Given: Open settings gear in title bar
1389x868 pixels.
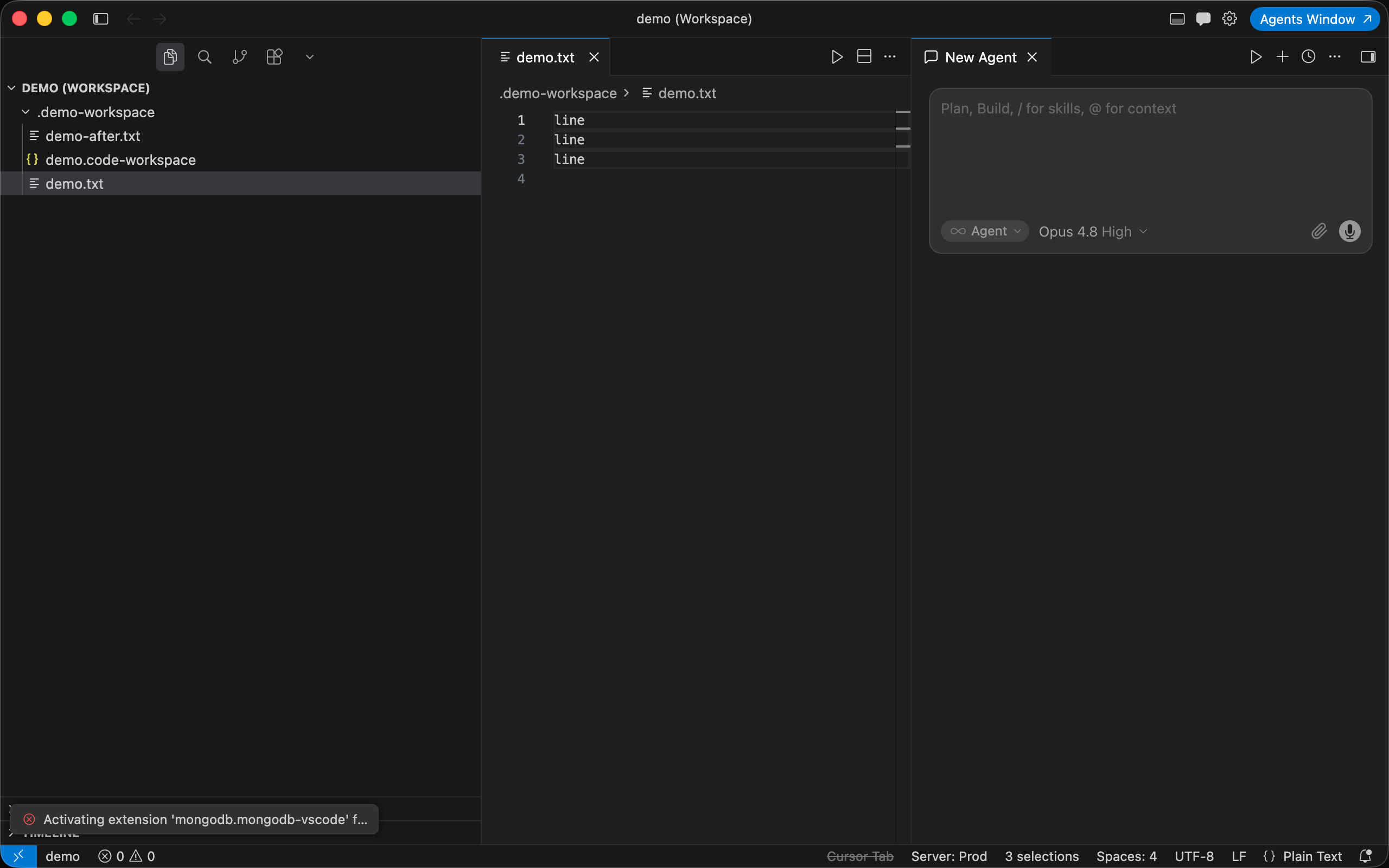Looking at the screenshot, I should pyautogui.click(x=1229, y=19).
